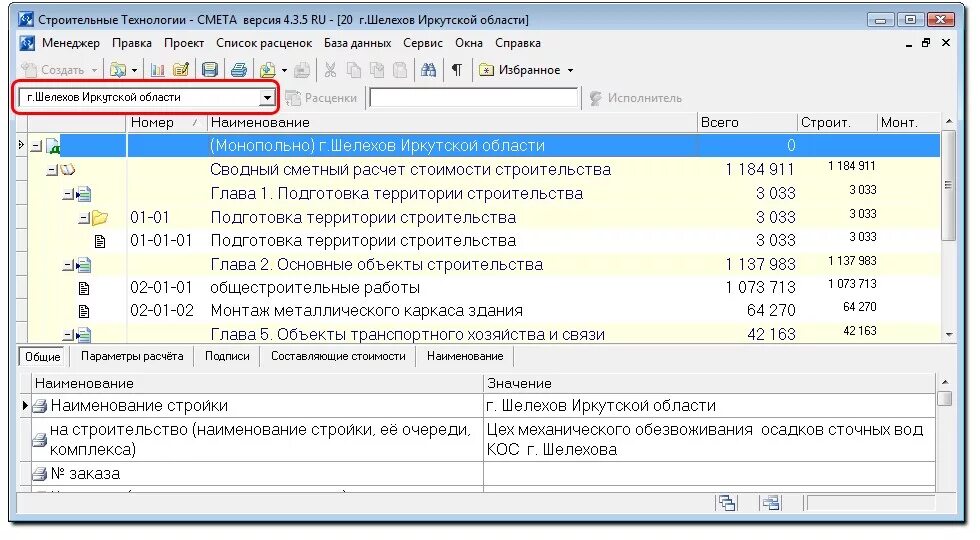This screenshot has height=540, width=980.
Task: Click the document icon in row 02-01-01
Action: tap(84, 288)
